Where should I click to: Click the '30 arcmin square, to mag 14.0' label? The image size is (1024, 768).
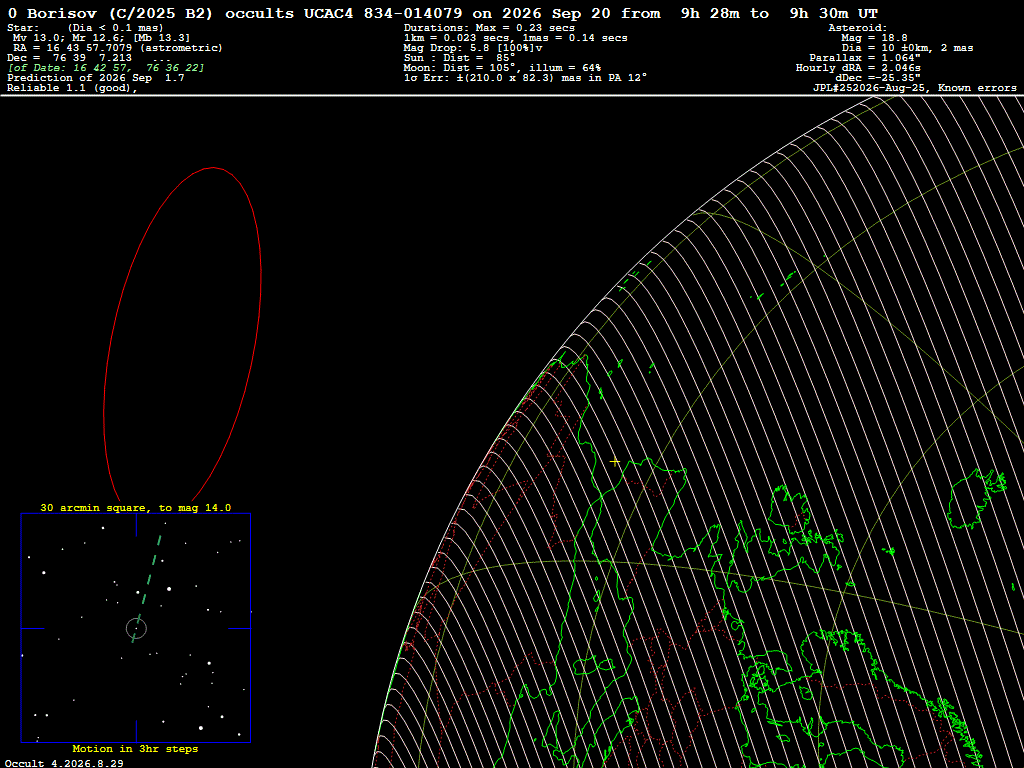click(136, 507)
